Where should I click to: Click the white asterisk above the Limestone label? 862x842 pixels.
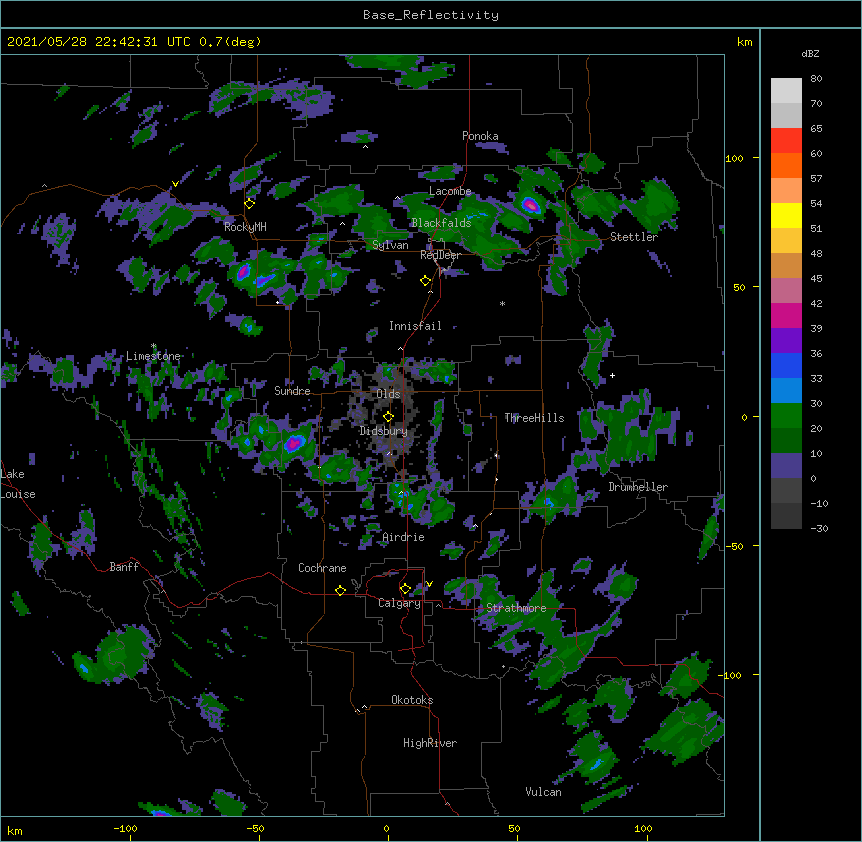pyautogui.click(x=154, y=346)
